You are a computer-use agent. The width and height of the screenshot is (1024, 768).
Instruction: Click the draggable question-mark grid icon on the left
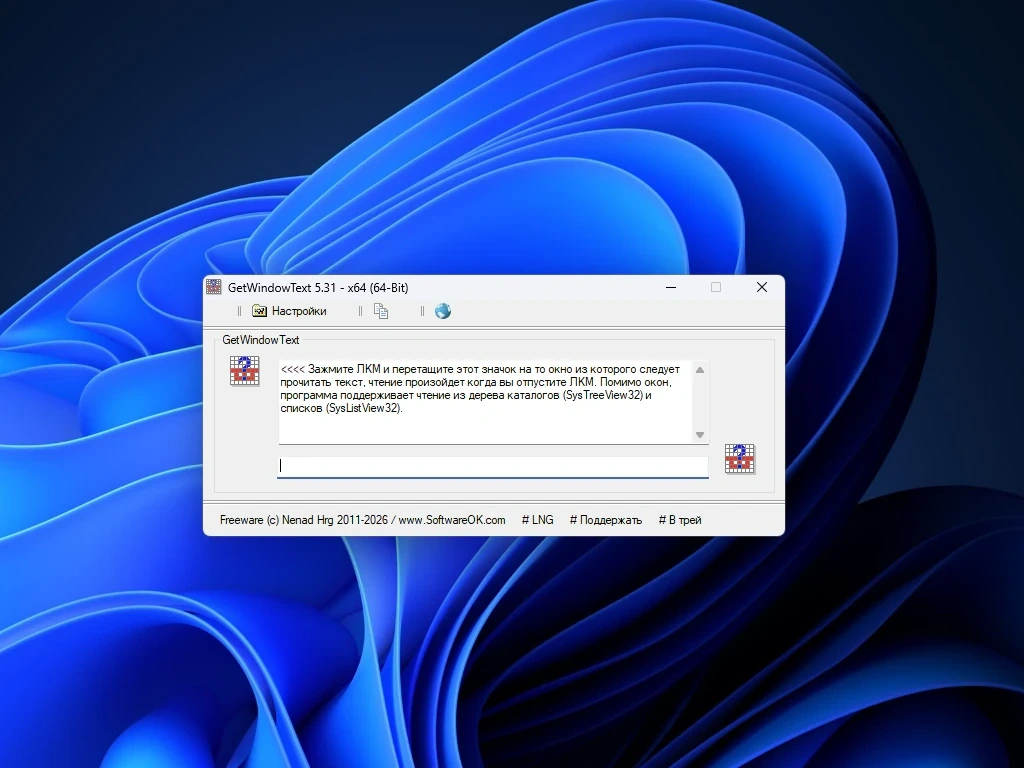tap(245, 371)
